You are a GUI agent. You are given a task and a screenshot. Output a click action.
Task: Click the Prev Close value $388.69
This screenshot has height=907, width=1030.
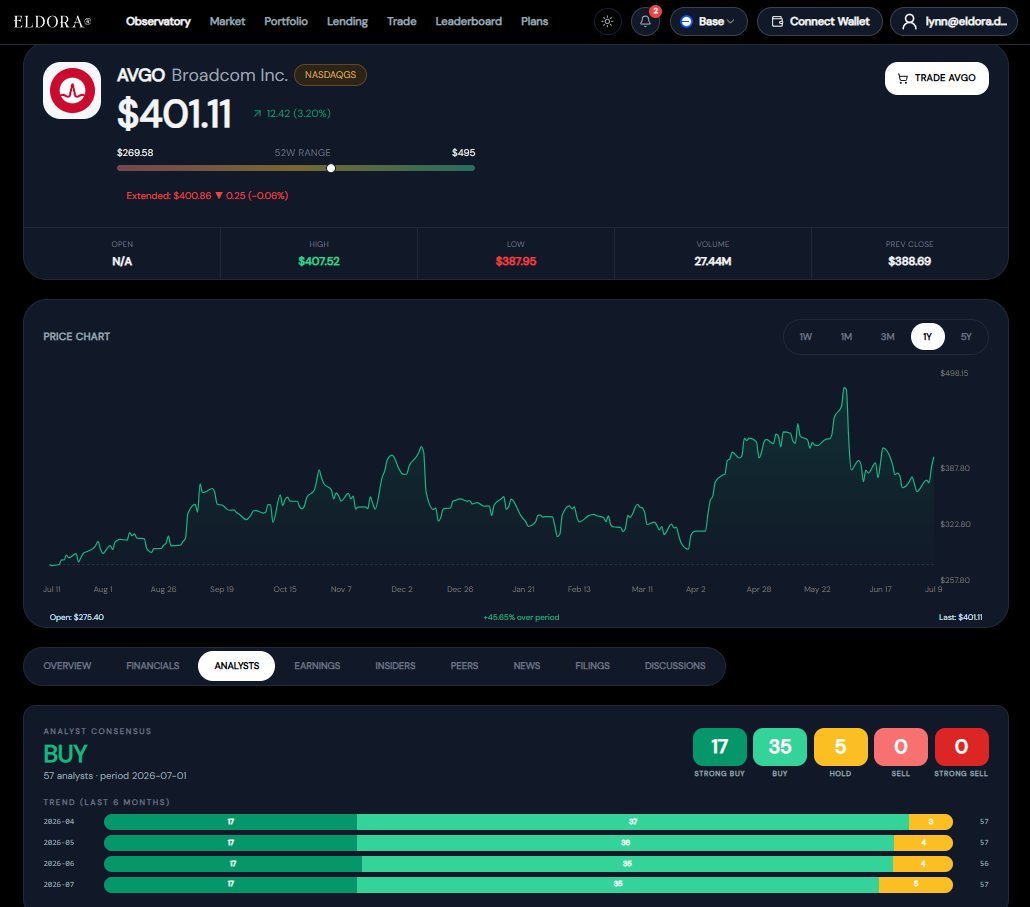(x=909, y=261)
